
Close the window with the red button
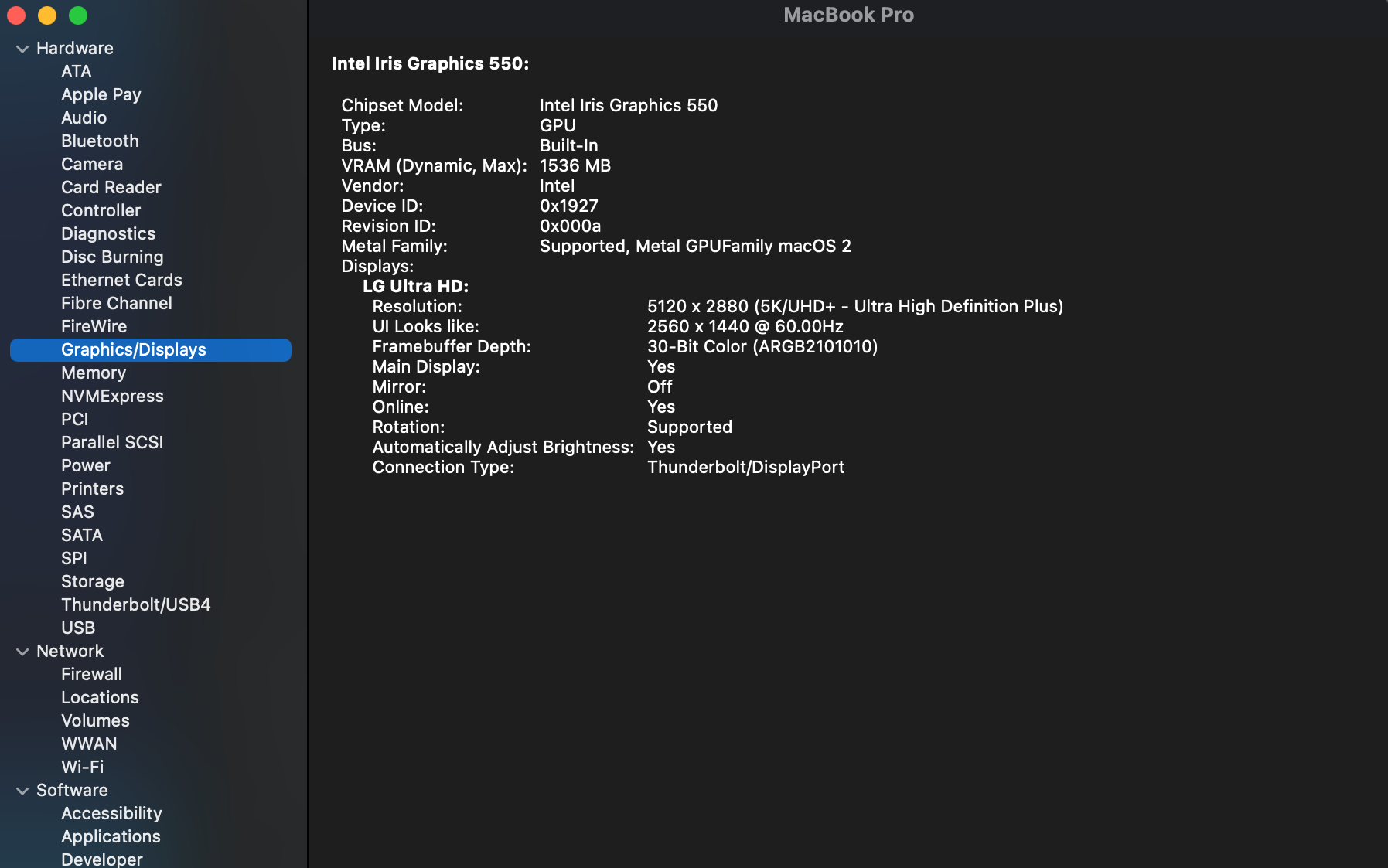(16, 15)
